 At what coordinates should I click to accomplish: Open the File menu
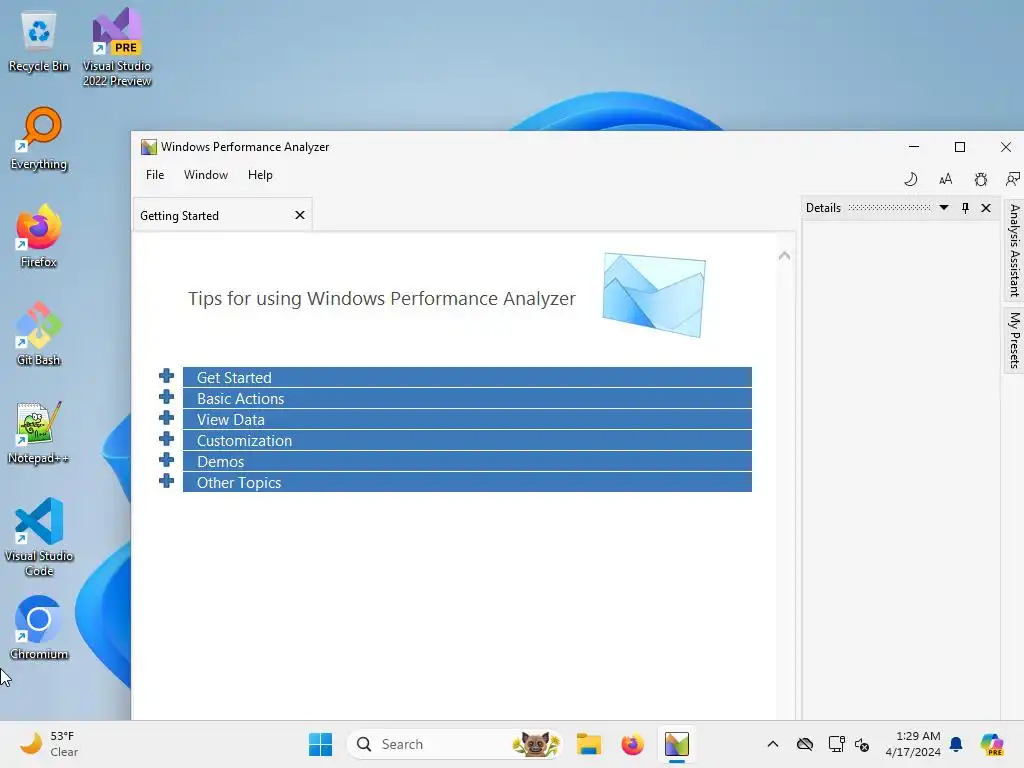tap(155, 175)
